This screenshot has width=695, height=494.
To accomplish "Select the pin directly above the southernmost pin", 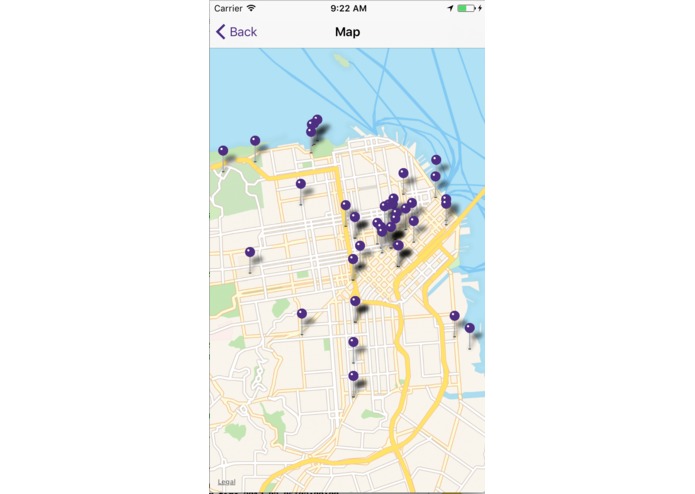I will click(353, 342).
